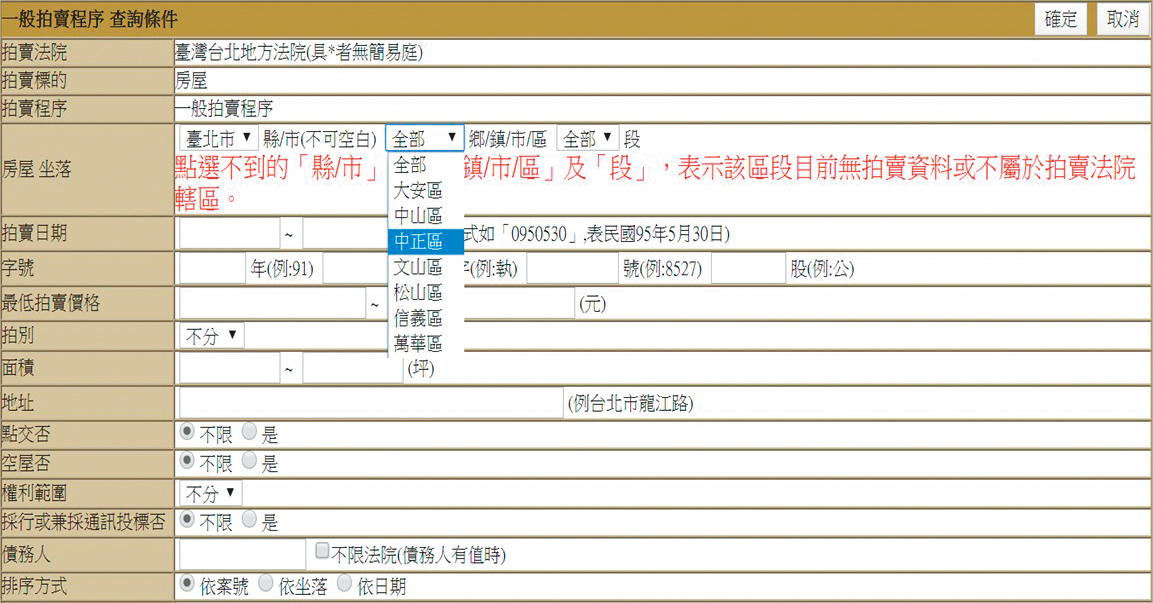Select 不限 for 空屋否
Image resolution: width=1153 pixels, height=603 pixels.
187,461
